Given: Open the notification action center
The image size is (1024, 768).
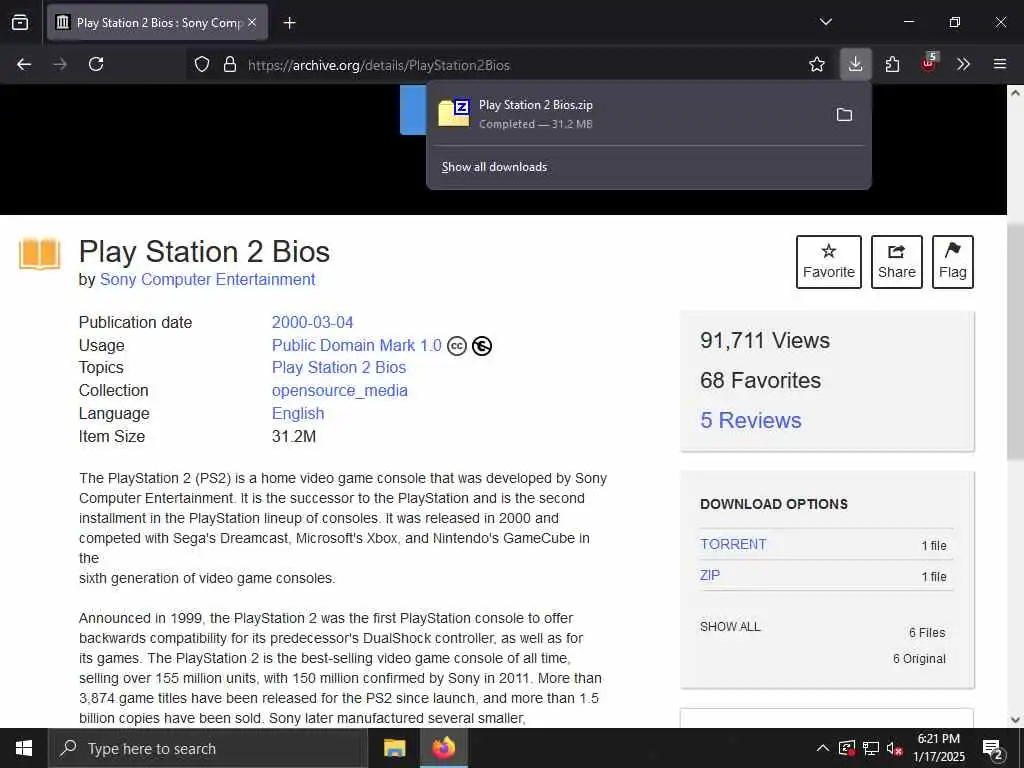Looking at the screenshot, I should click(x=993, y=748).
